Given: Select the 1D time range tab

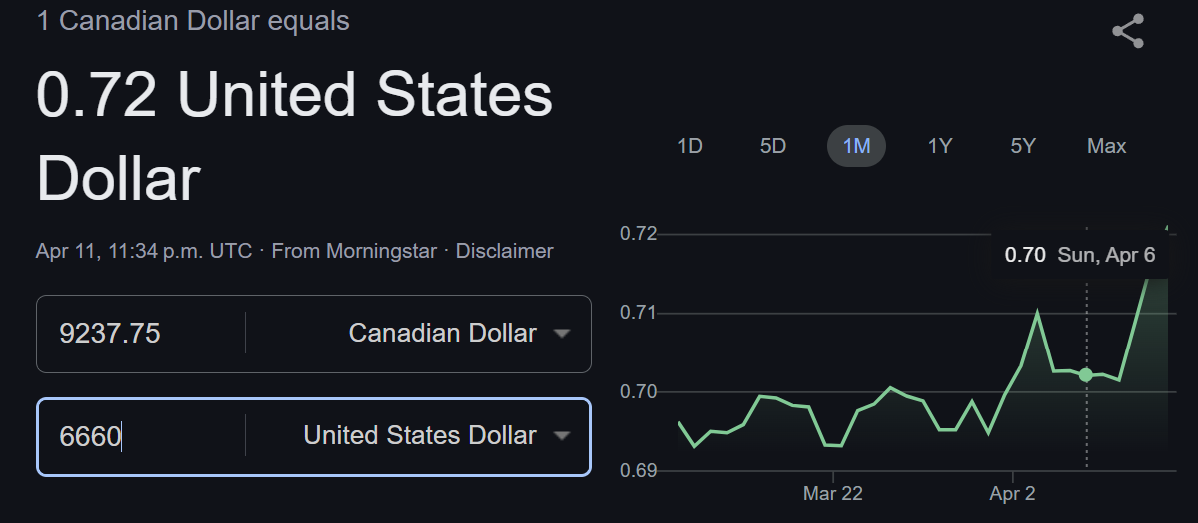Looking at the screenshot, I should point(690,146).
